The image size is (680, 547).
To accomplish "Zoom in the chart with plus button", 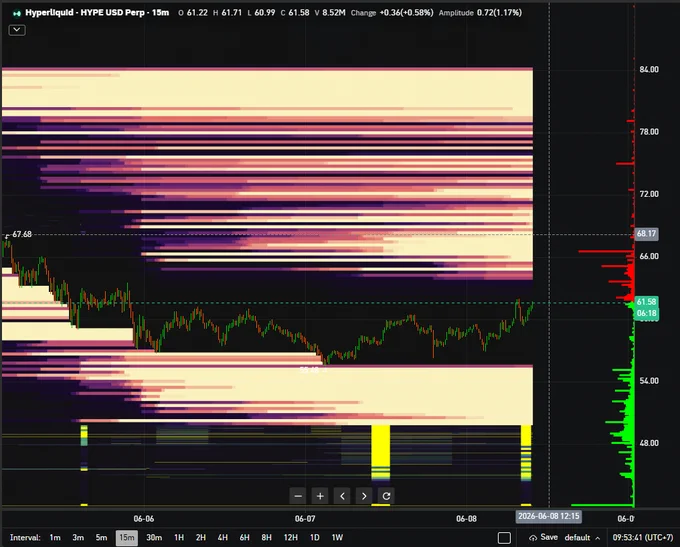I will 320,496.
